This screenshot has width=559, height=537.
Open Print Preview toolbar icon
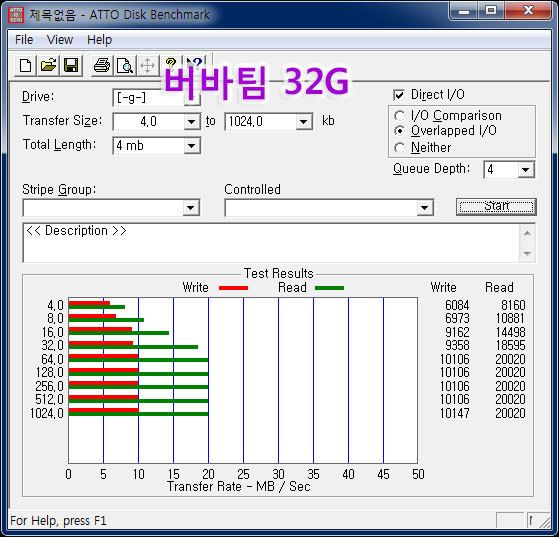[x=125, y=66]
